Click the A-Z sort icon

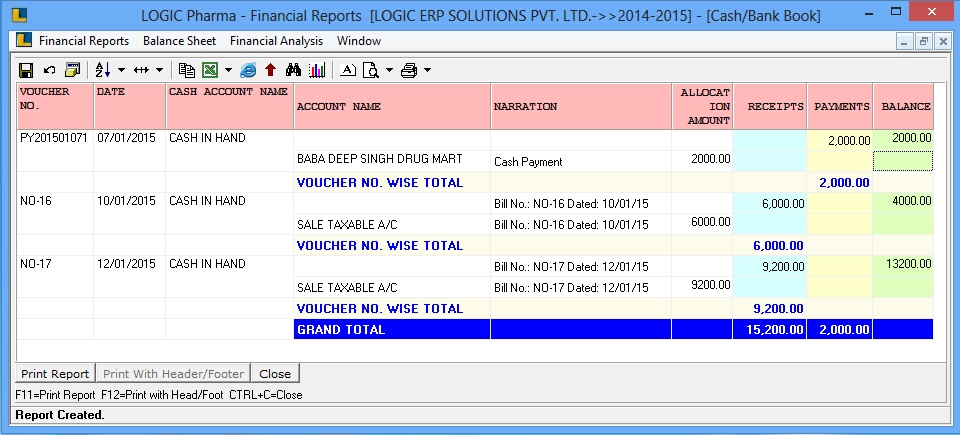103,70
